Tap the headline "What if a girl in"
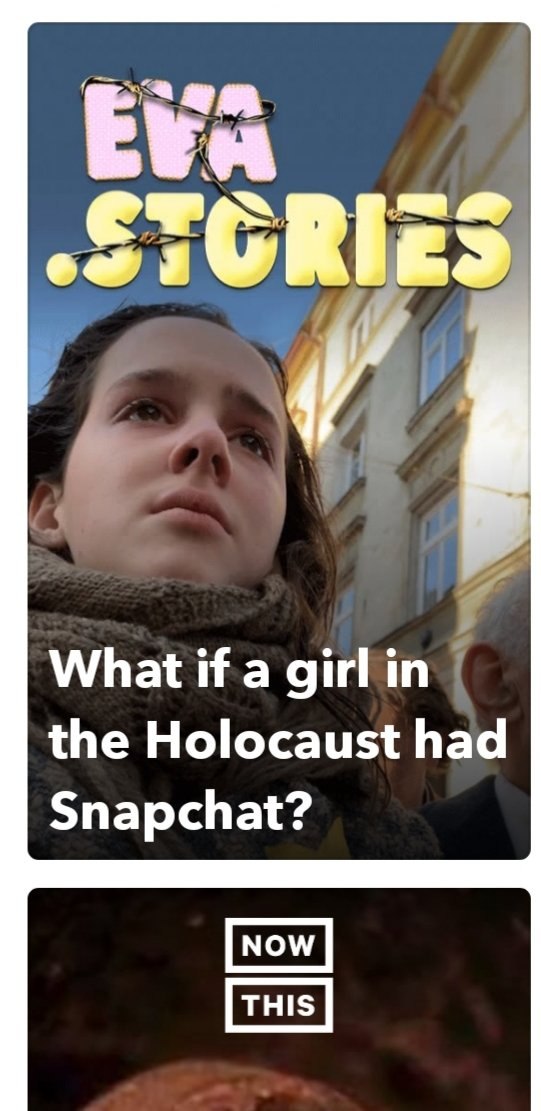Viewport: 541px width, 1111px height. pyautogui.click(x=239, y=669)
